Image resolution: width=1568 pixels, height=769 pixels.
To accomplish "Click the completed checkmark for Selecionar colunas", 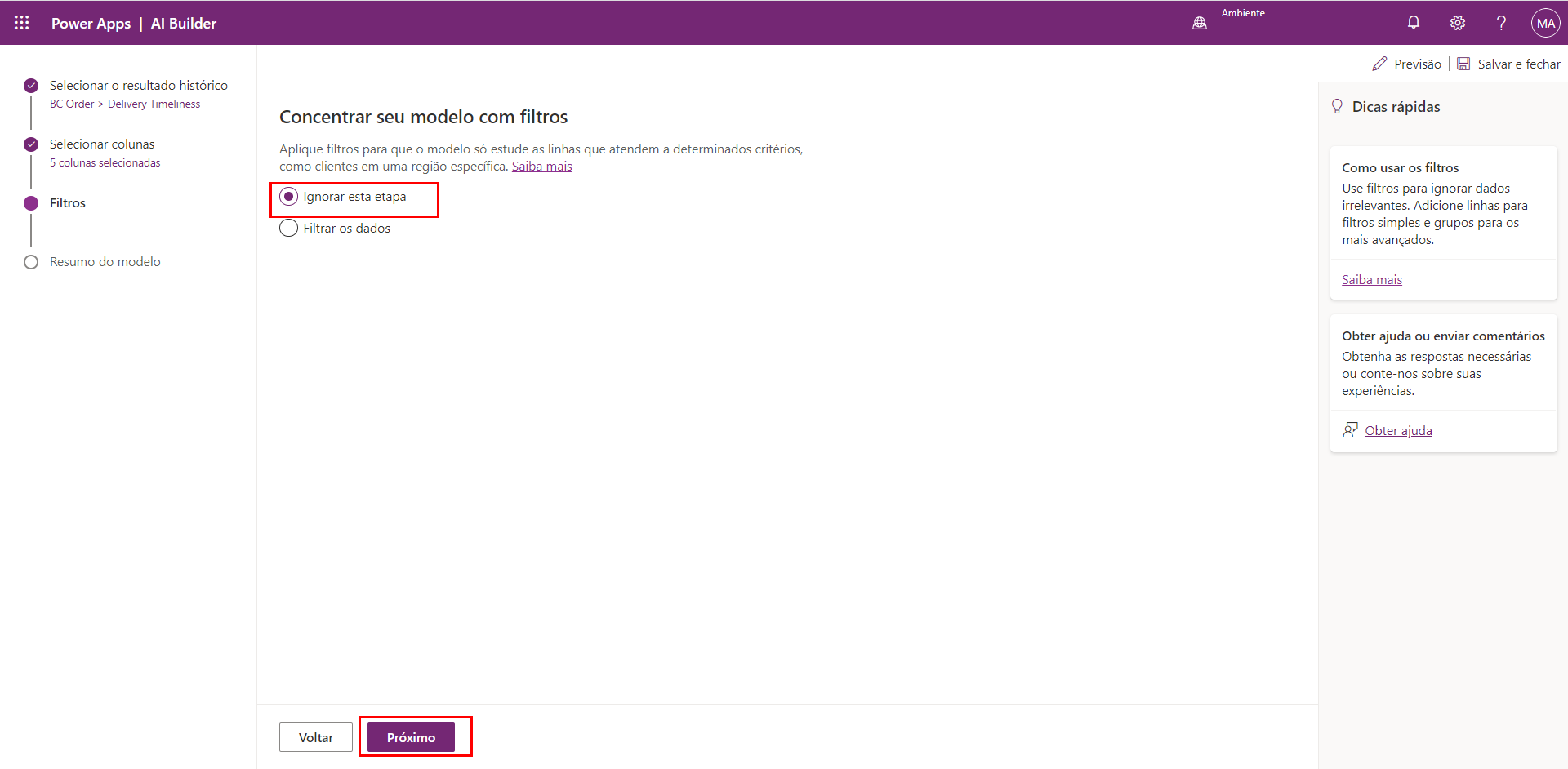I will 31,144.
